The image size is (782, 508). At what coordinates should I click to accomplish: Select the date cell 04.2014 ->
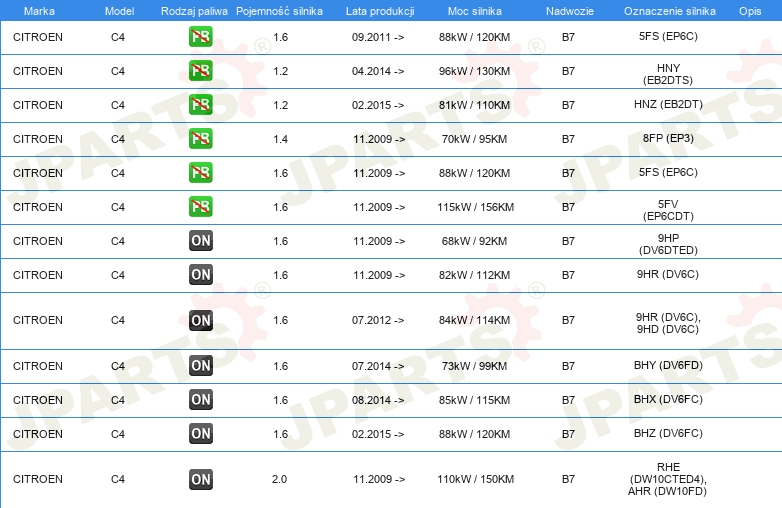[x=378, y=71]
